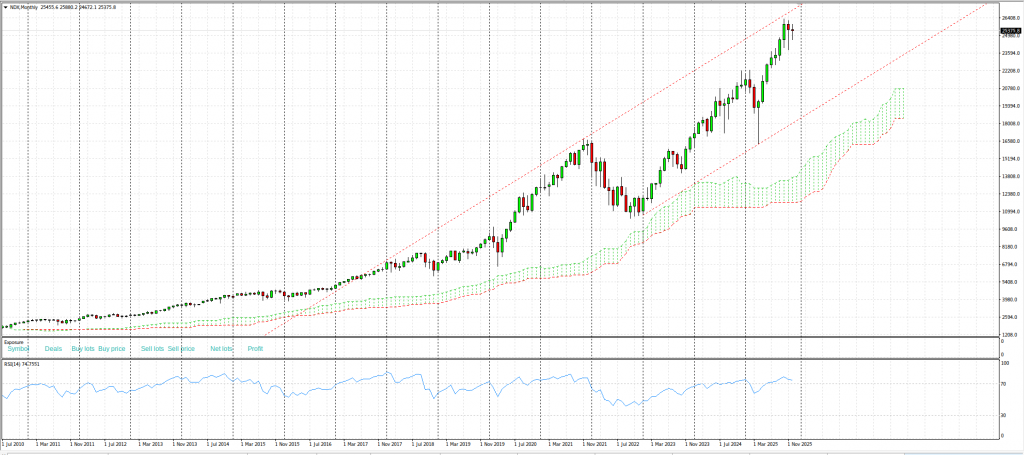Sort by the Profit column header
The height and width of the screenshot is (455, 1024).
(x=255, y=349)
